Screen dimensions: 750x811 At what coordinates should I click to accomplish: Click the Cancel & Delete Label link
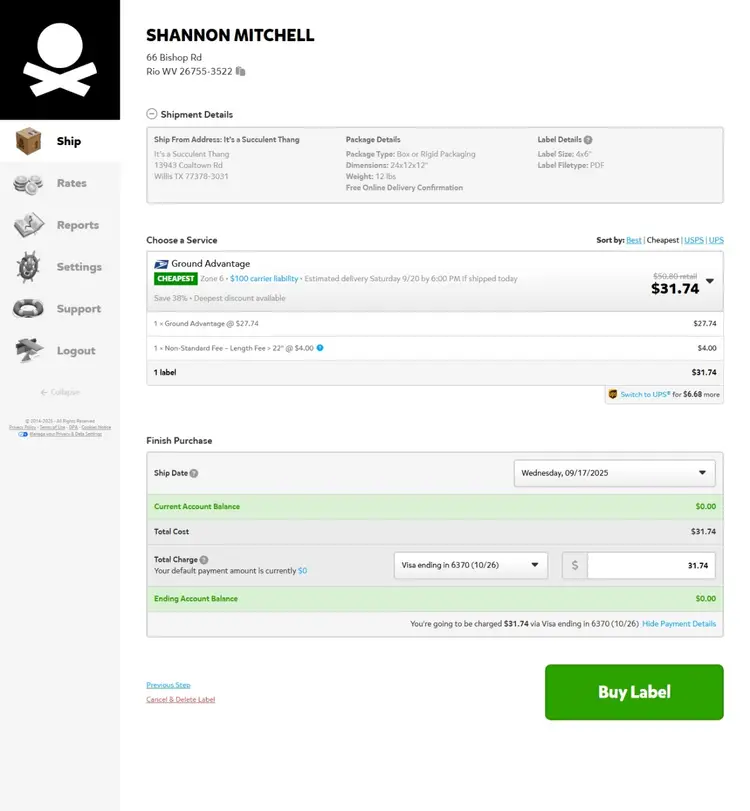(x=180, y=699)
